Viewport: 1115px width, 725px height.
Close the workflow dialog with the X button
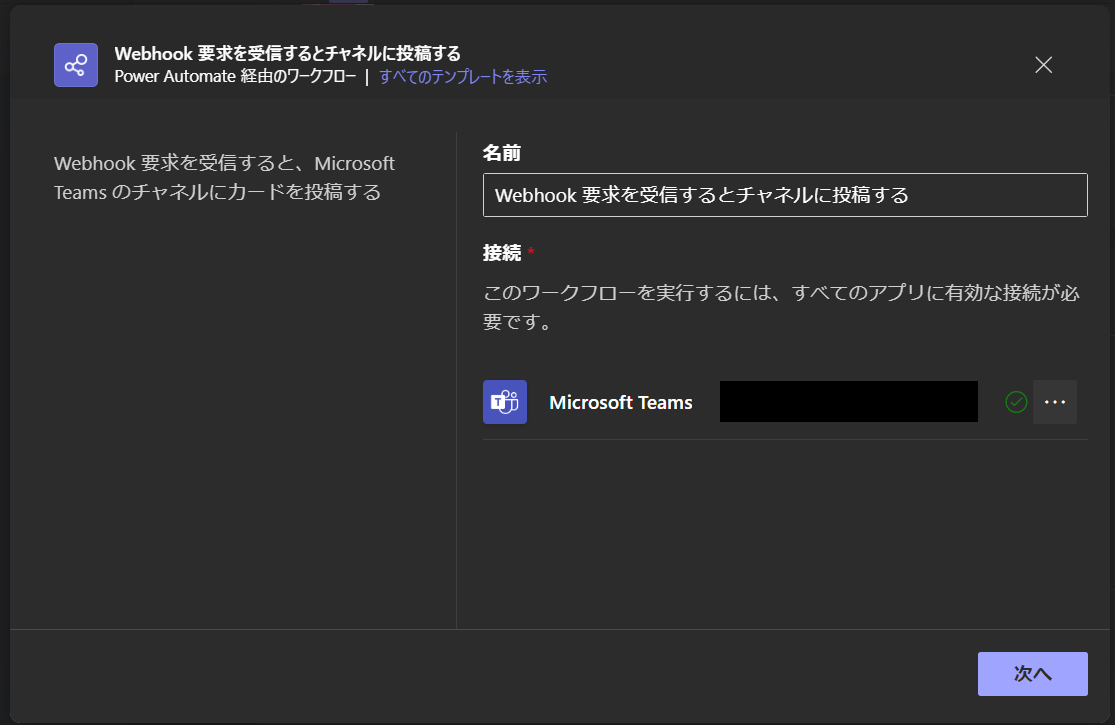[x=1043, y=65]
